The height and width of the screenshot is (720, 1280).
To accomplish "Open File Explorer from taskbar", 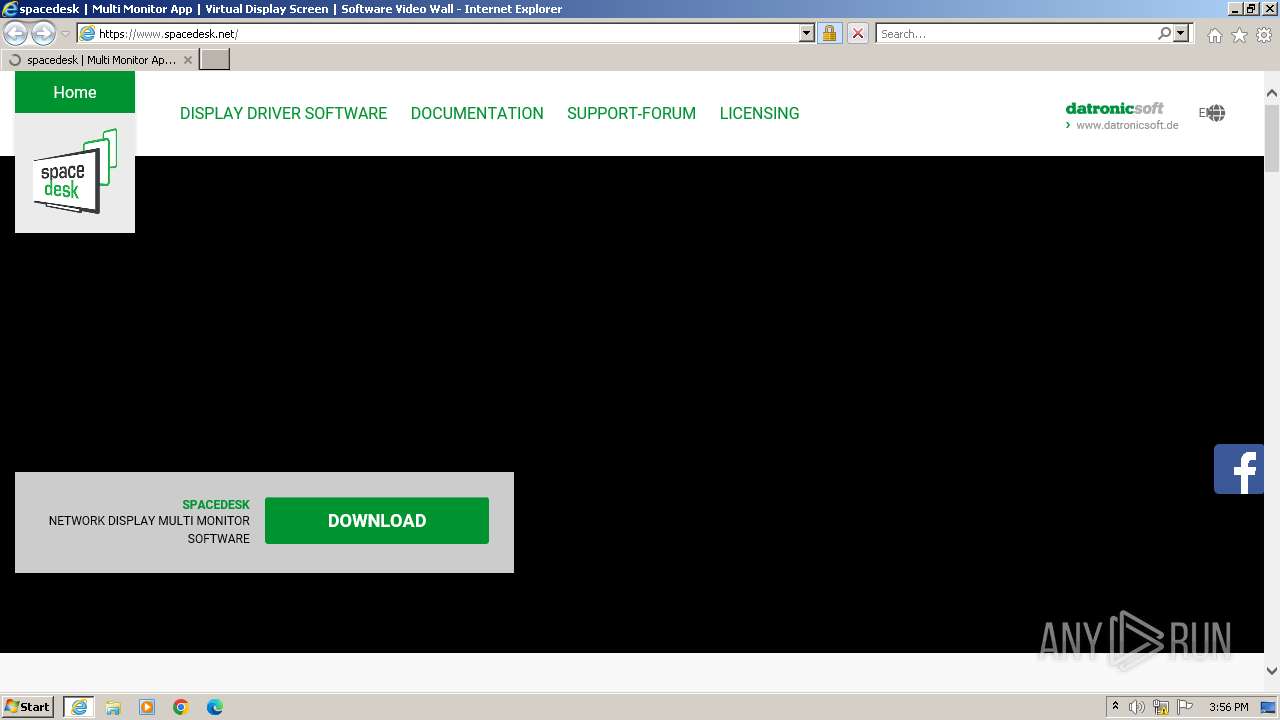I will click(x=113, y=707).
